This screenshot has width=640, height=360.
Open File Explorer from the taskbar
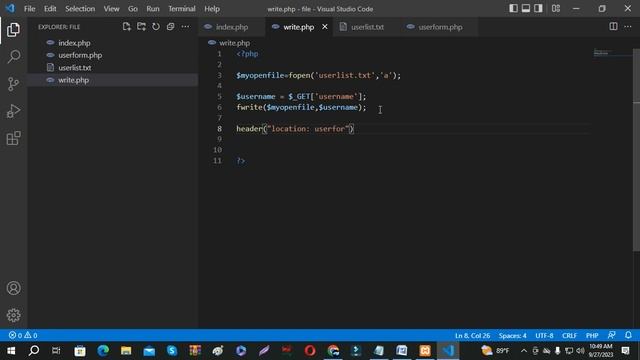coord(126,351)
